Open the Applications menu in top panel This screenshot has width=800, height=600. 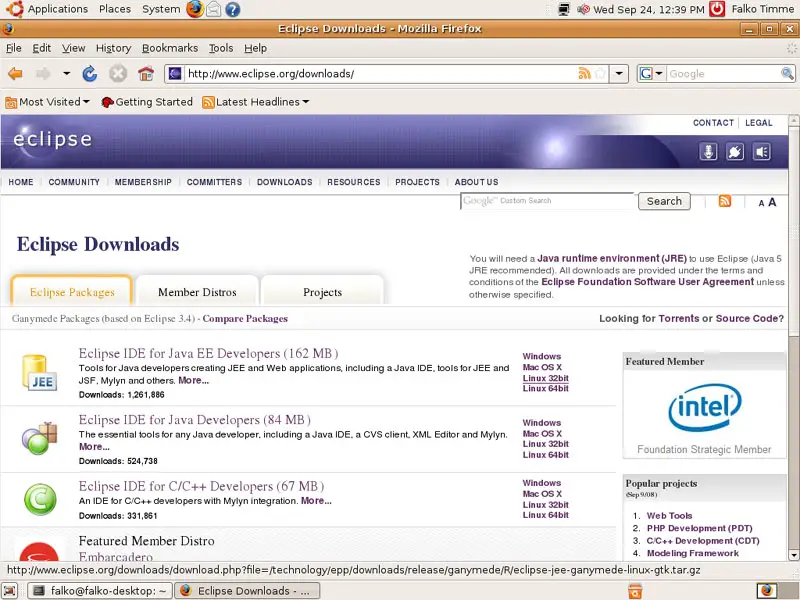click(x=58, y=9)
